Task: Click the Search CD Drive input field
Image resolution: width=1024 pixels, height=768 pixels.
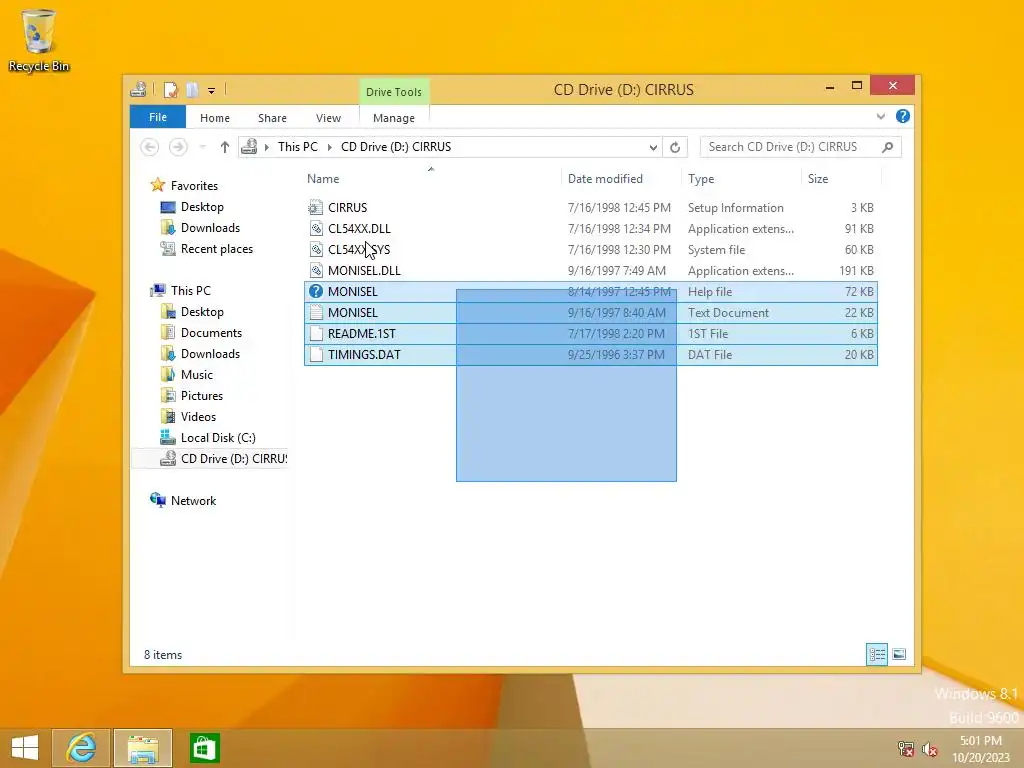Action: pos(790,147)
